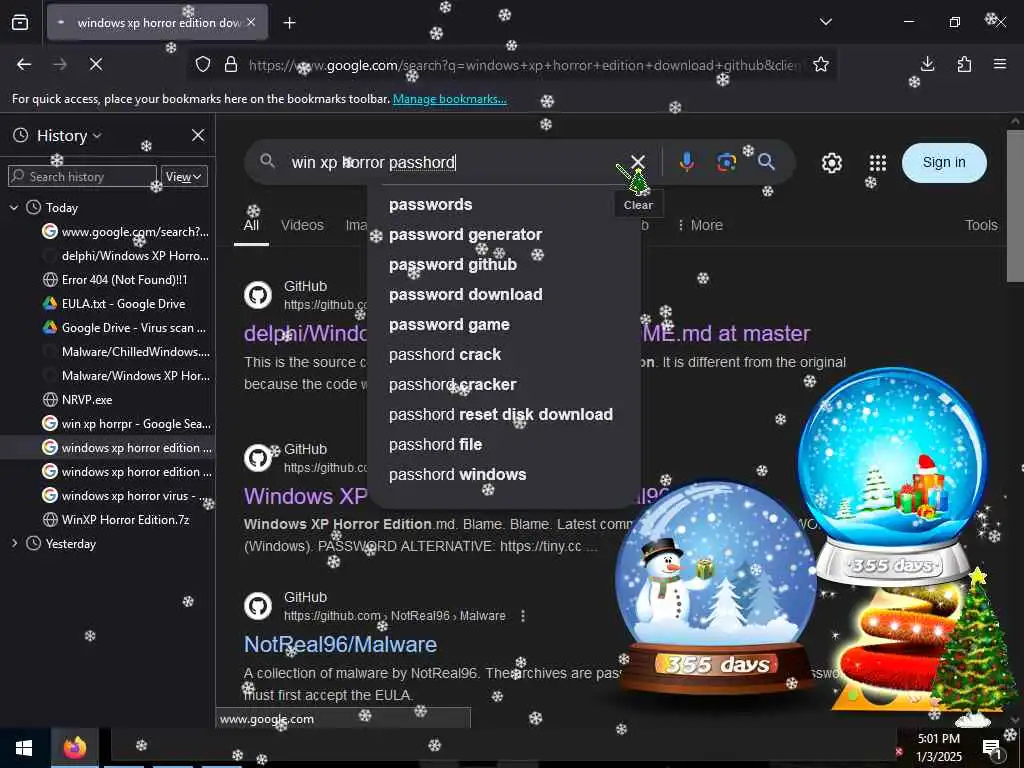This screenshot has width=1024, height=768.
Task: Click the Firefox taskbar icon
Action: coord(75,747)
